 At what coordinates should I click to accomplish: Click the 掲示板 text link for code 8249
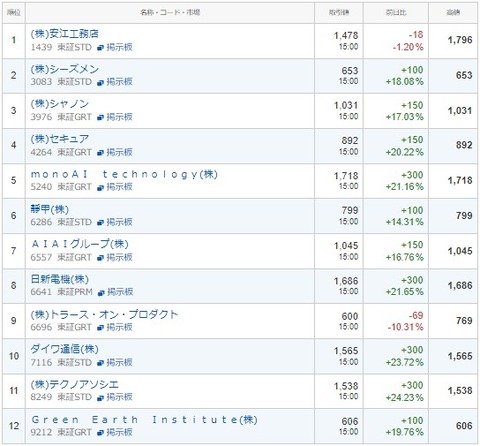click(119, 397)
